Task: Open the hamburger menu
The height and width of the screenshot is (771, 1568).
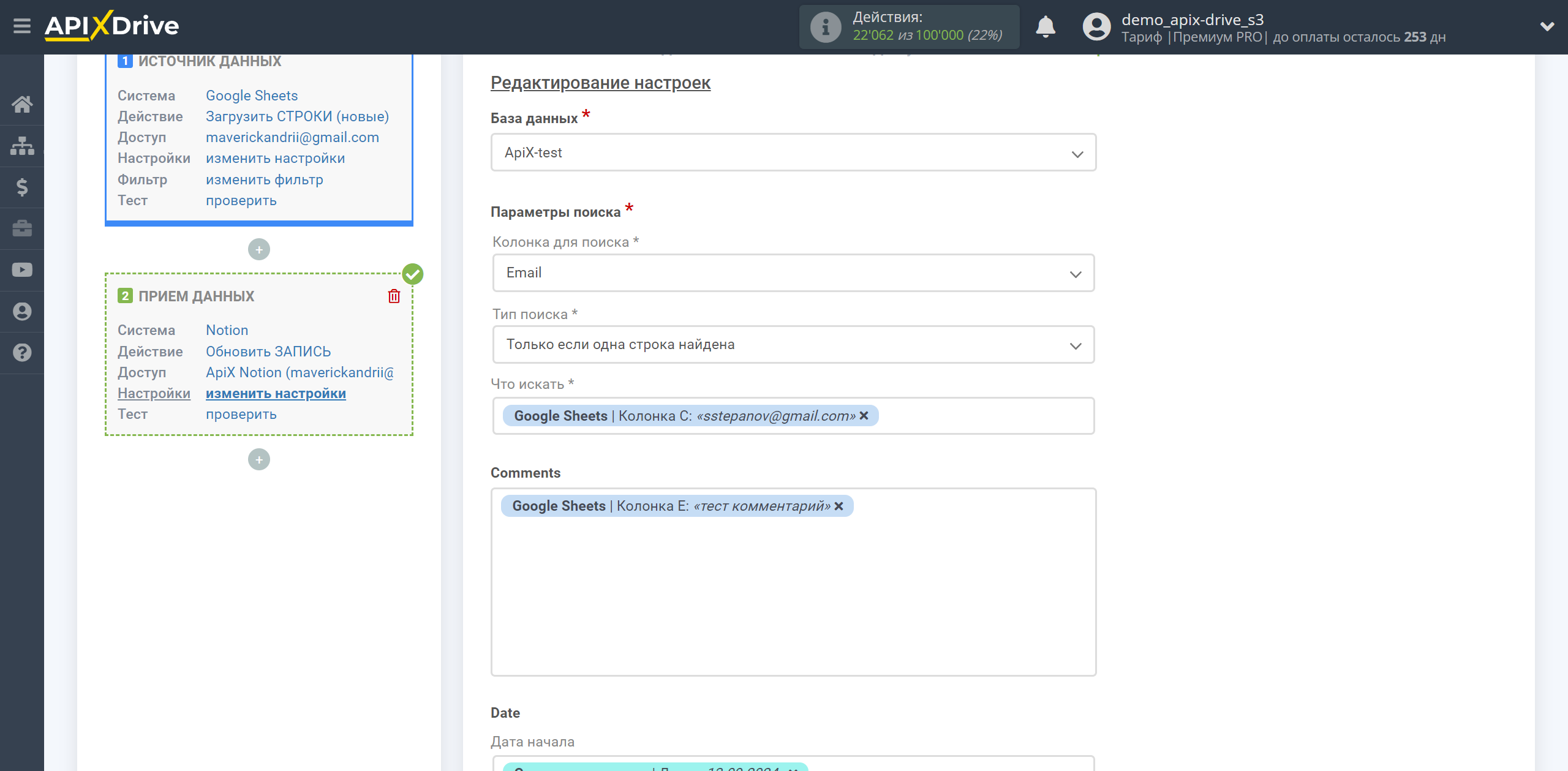Action: click(x=22, y=26)
